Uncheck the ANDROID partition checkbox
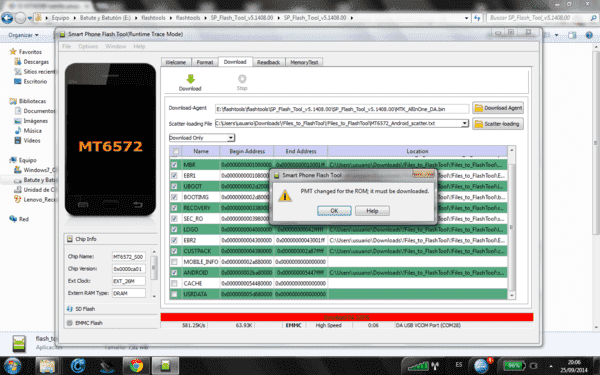 pyautogui.click(x=174, y=272)
